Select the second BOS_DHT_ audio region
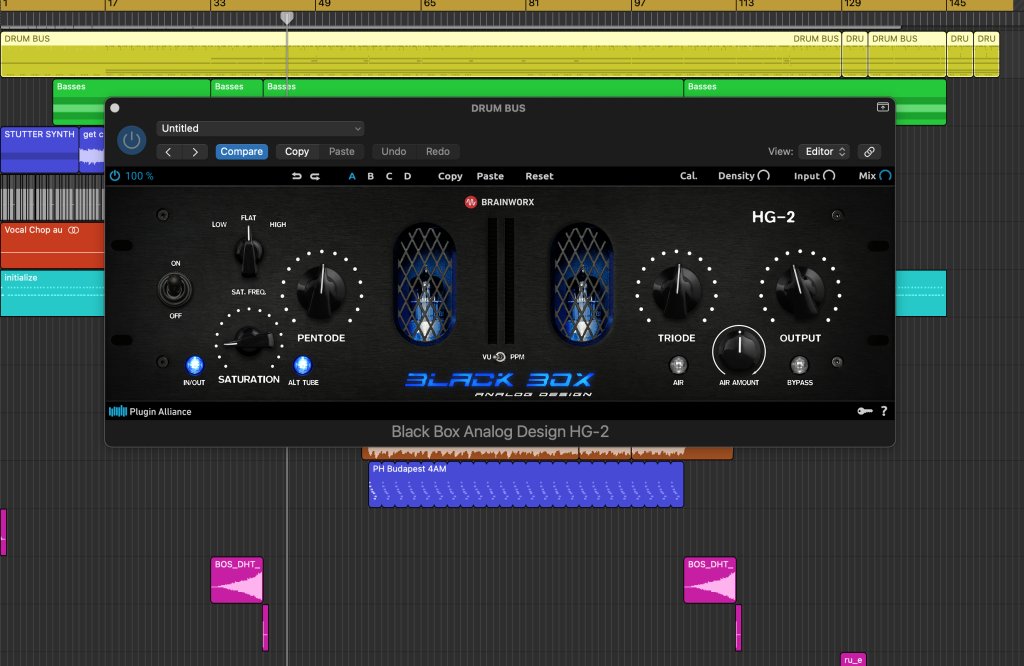 [x=710, y=580]
